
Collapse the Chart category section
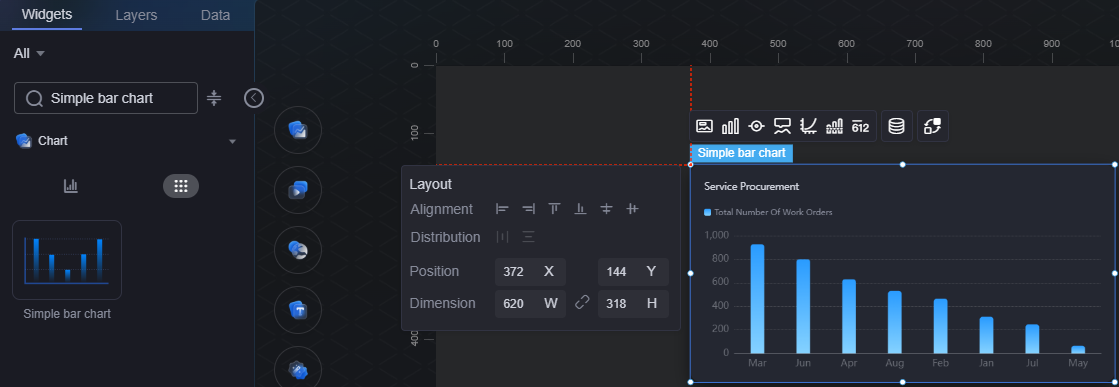click(232, 141)
